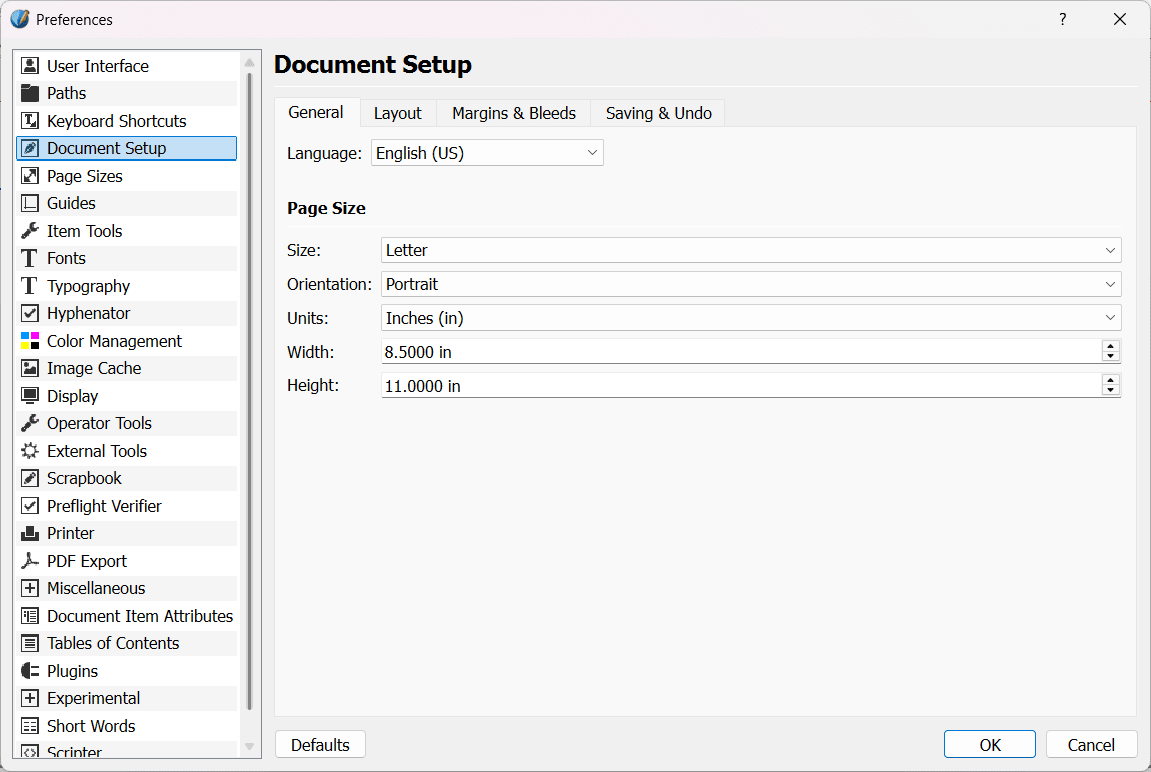The width and height of the screenshot is (1151, 772).
Task: Click the Display monitor icon
Action: pos(30,396)
